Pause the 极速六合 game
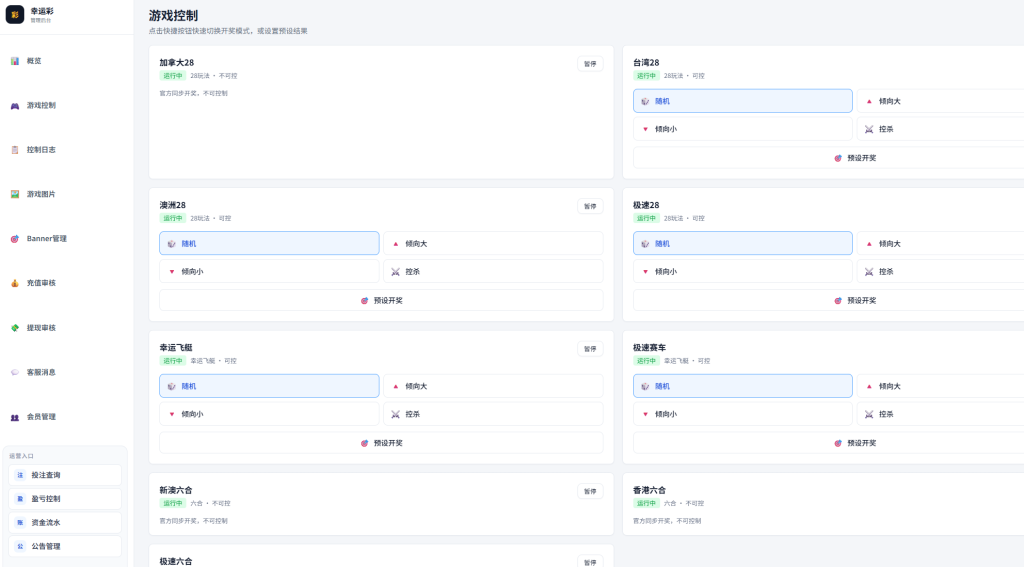 tap(590, 562)
